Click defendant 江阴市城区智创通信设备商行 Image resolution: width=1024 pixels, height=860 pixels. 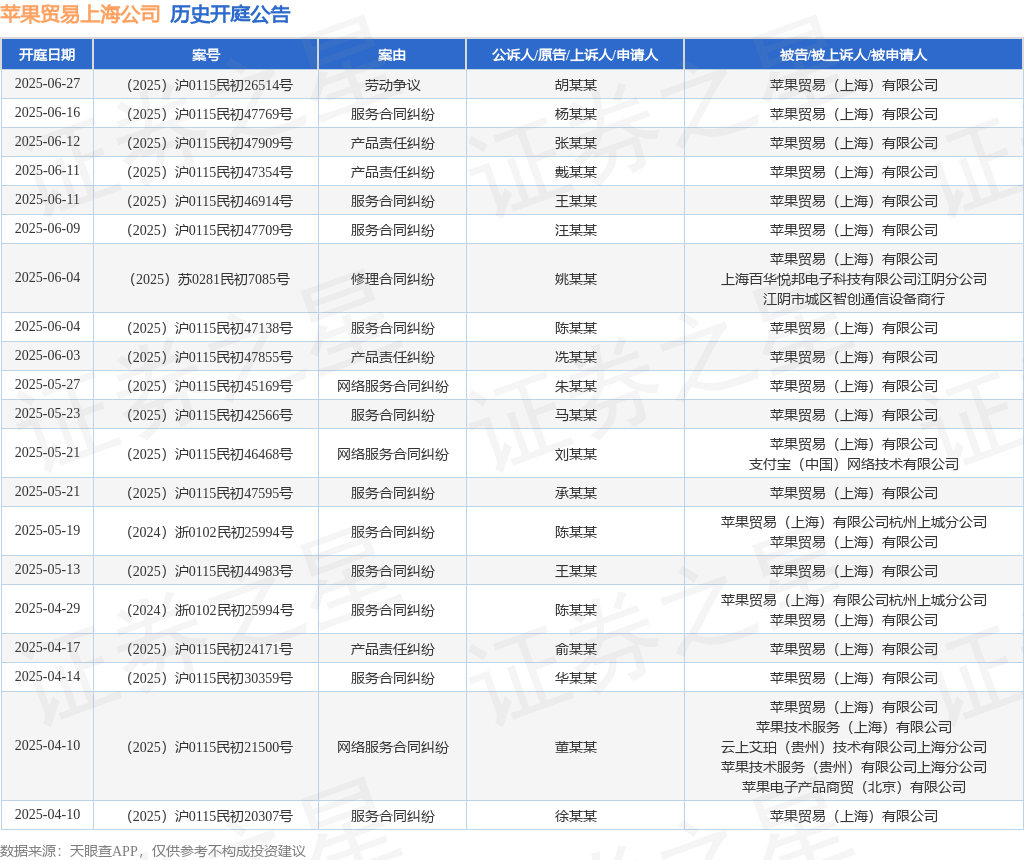tap(854, 299)
